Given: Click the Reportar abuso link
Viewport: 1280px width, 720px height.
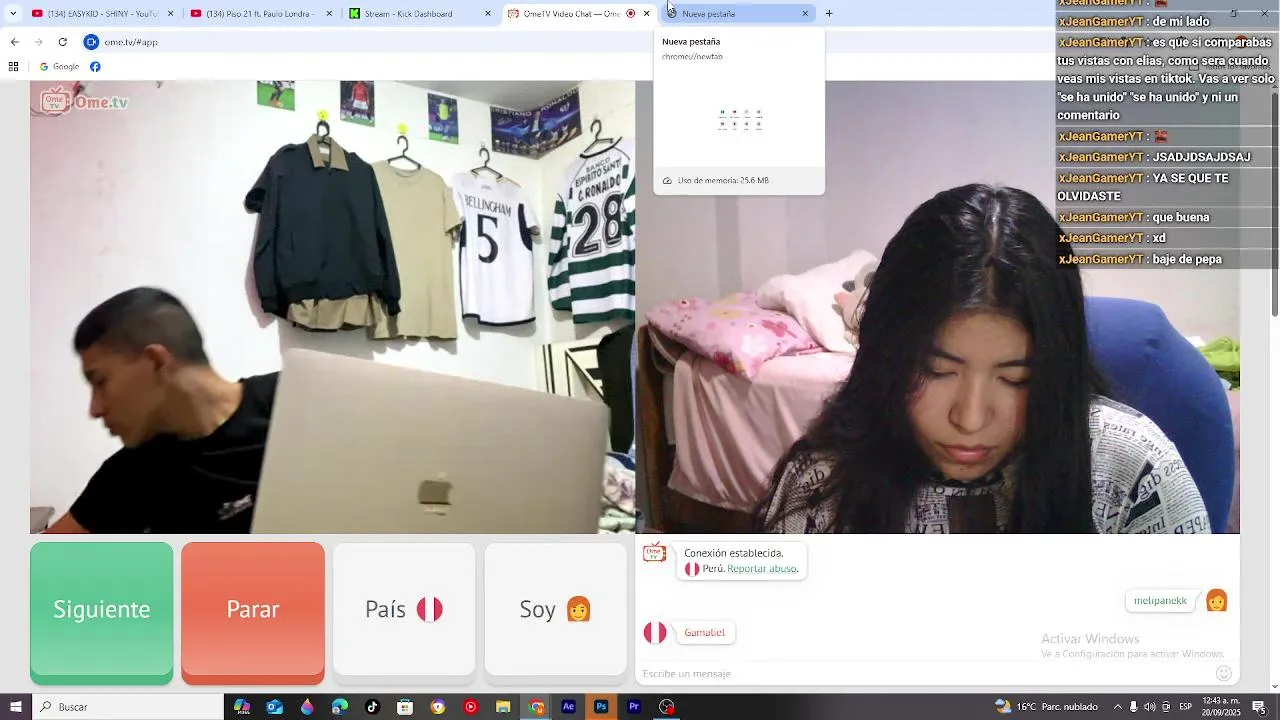Looking at the screenshot, I should pos(762,569).
